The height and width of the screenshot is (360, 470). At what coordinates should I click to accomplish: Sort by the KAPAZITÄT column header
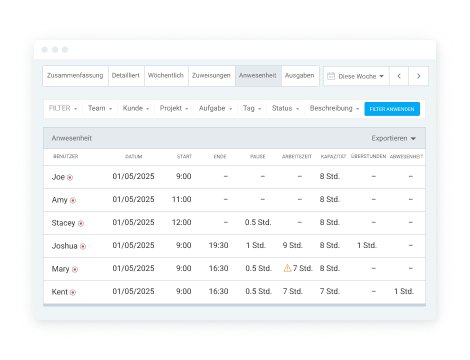tap(333, 156)
